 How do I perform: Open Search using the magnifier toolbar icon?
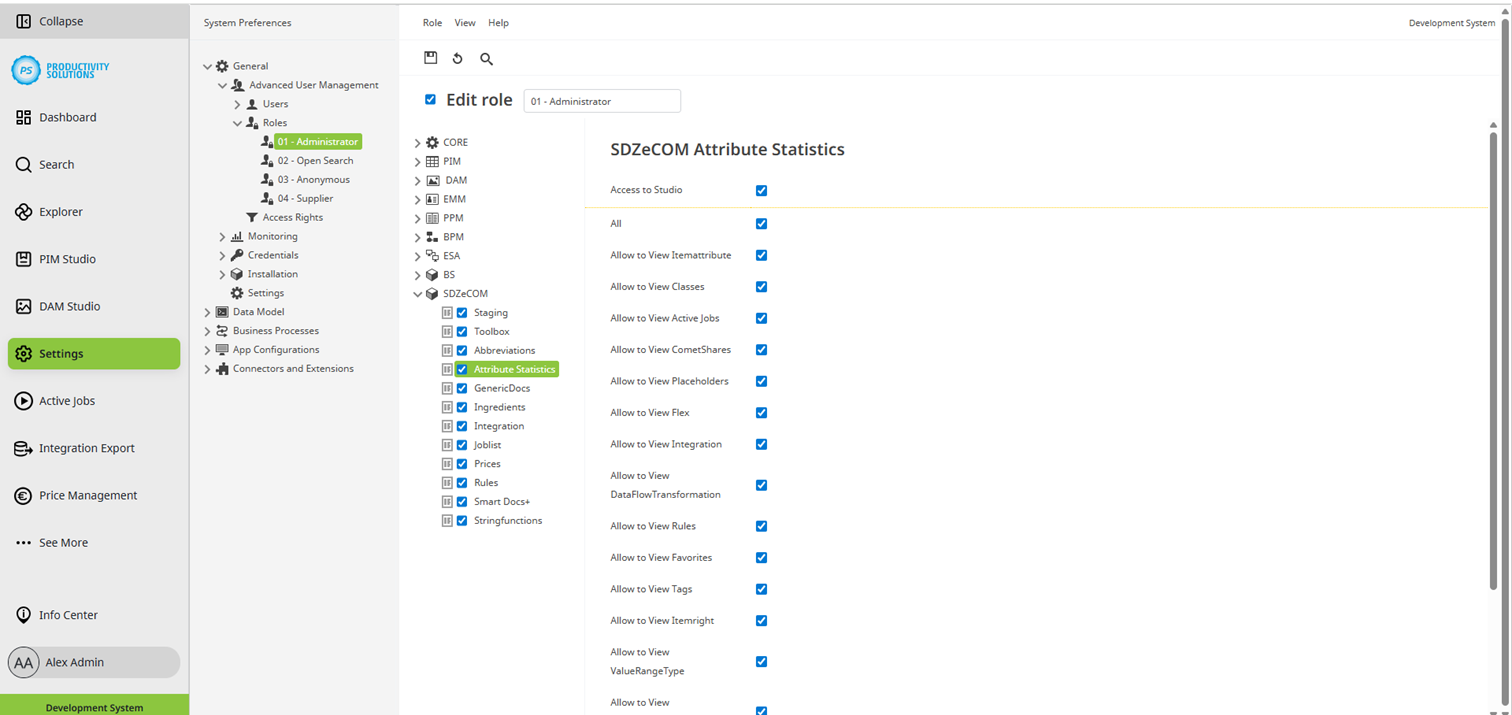coord(486,59)
